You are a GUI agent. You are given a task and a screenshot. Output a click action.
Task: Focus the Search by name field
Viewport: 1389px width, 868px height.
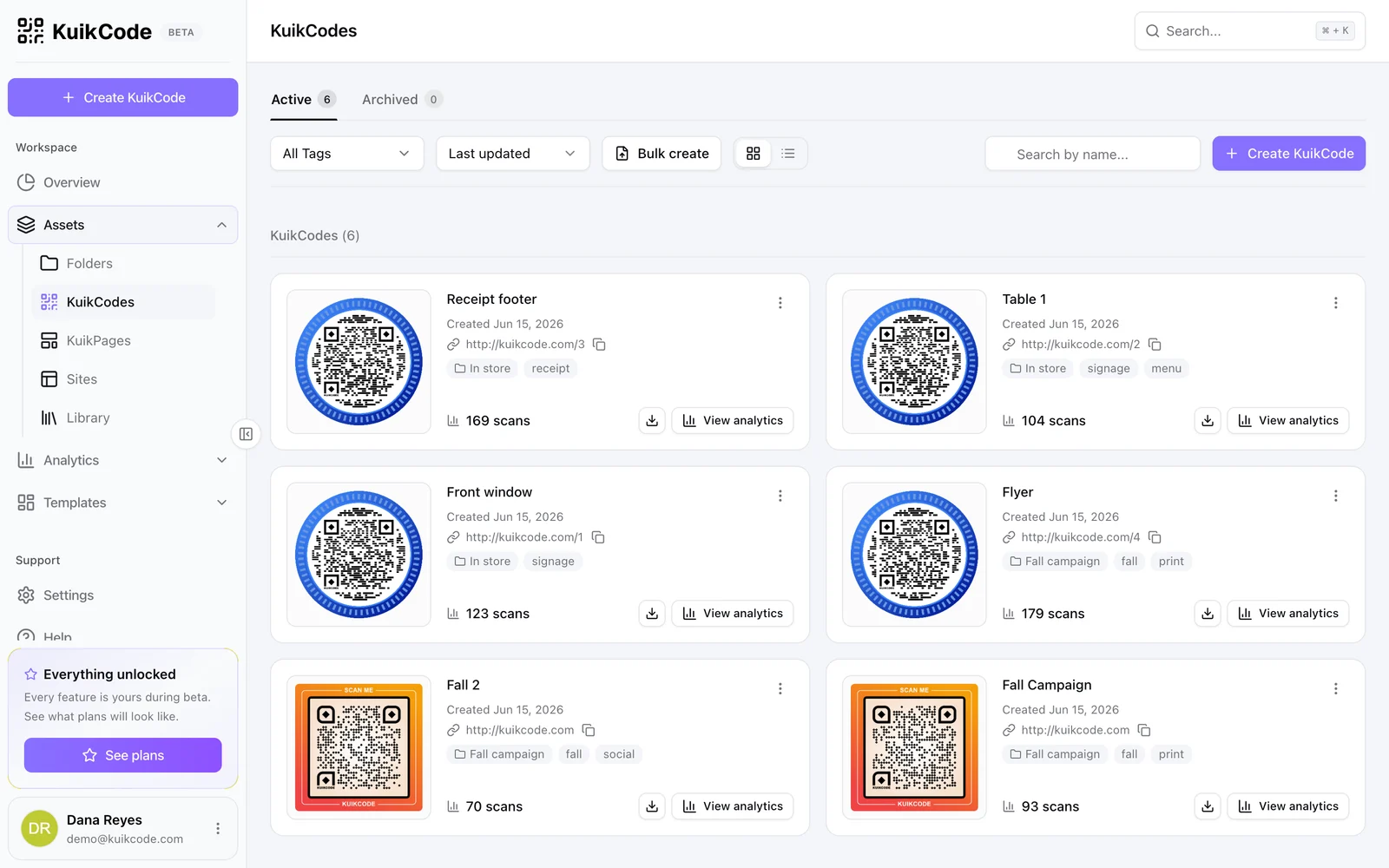click(1093, 154)
